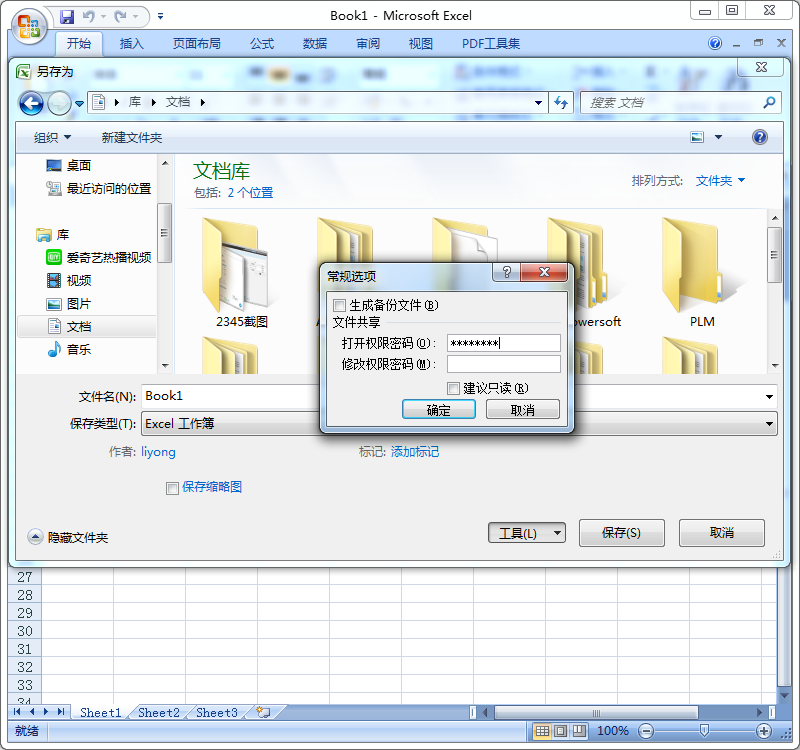Open the 2345截图 folder
This screenshot has width=800, height=750.
tap(239, 273)
